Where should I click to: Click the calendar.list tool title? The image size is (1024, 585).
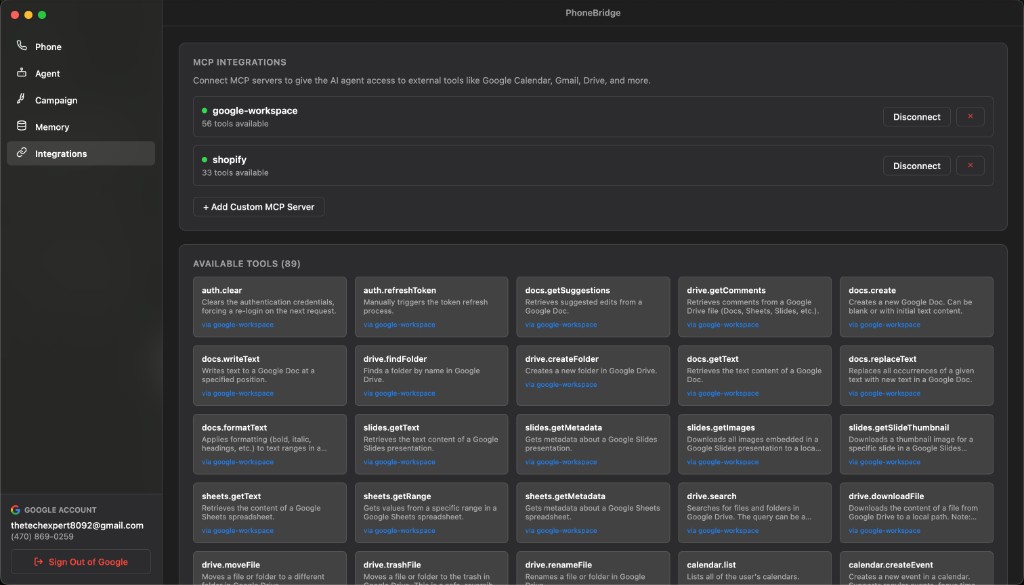(712, 565)
